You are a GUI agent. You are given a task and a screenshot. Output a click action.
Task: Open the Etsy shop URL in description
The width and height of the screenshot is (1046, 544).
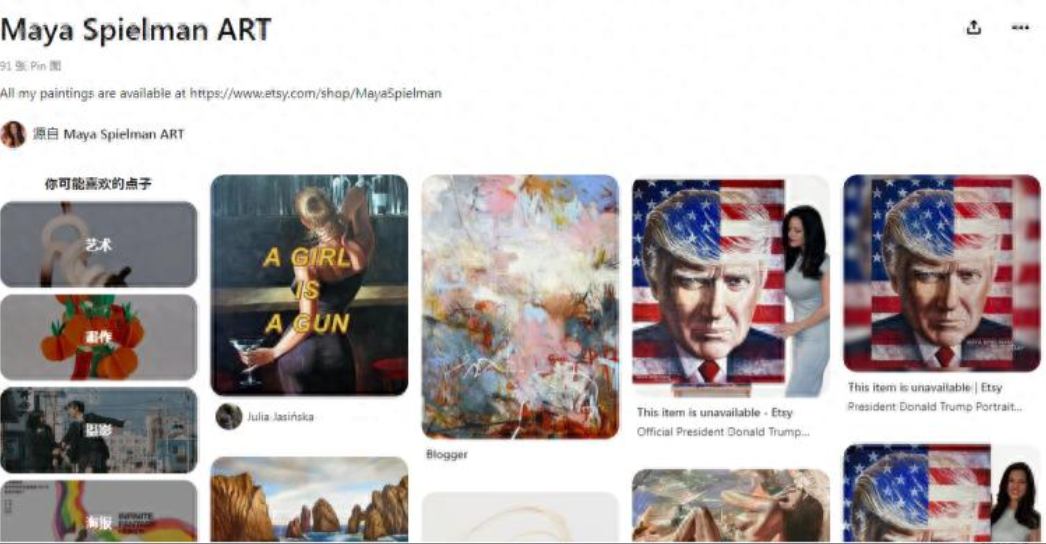tap(316, 93)
